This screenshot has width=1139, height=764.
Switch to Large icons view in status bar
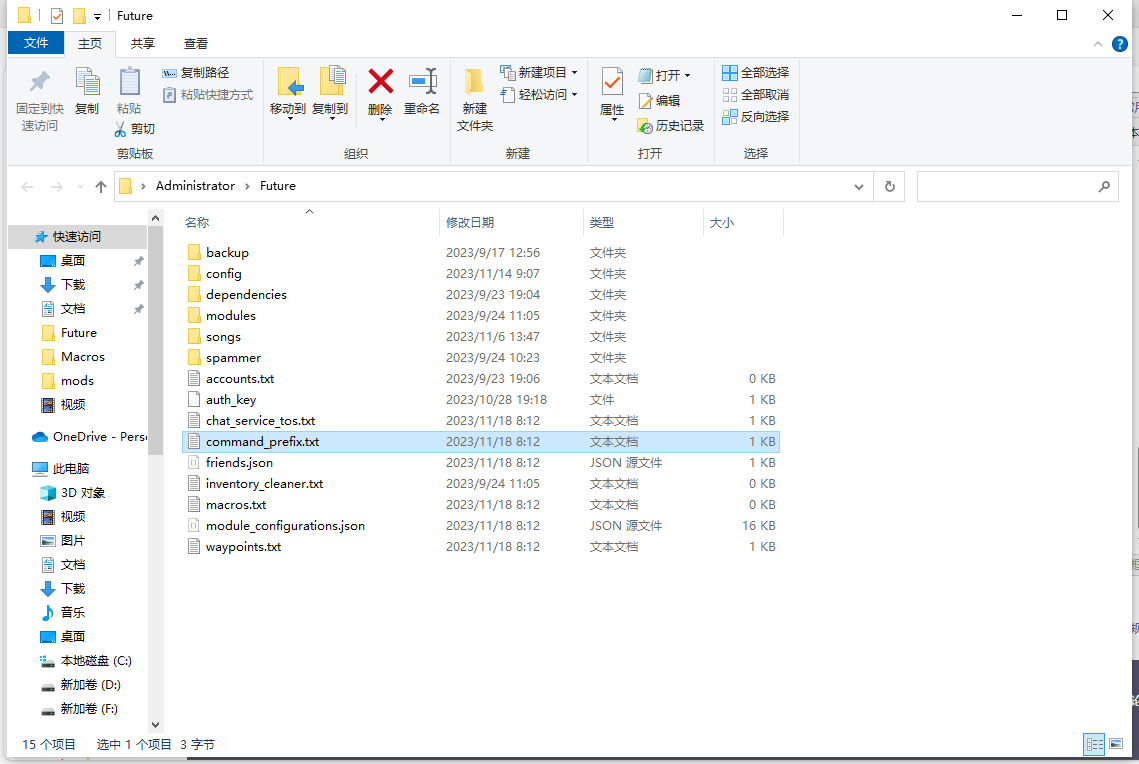tap(1116, 744)
